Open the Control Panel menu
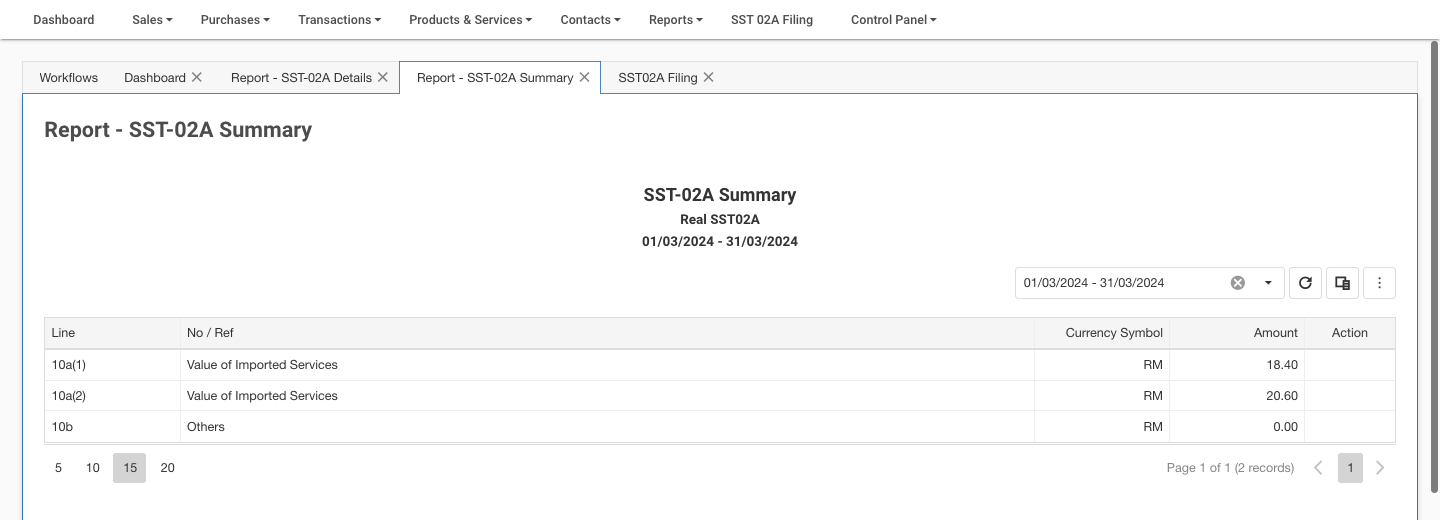 tap(893, 19)
